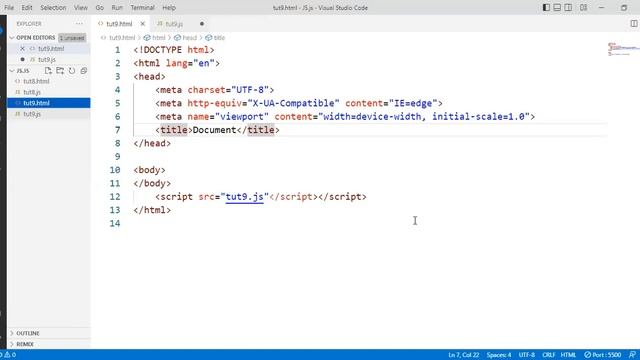Open tut9.js in the file tree

point(32,114)
